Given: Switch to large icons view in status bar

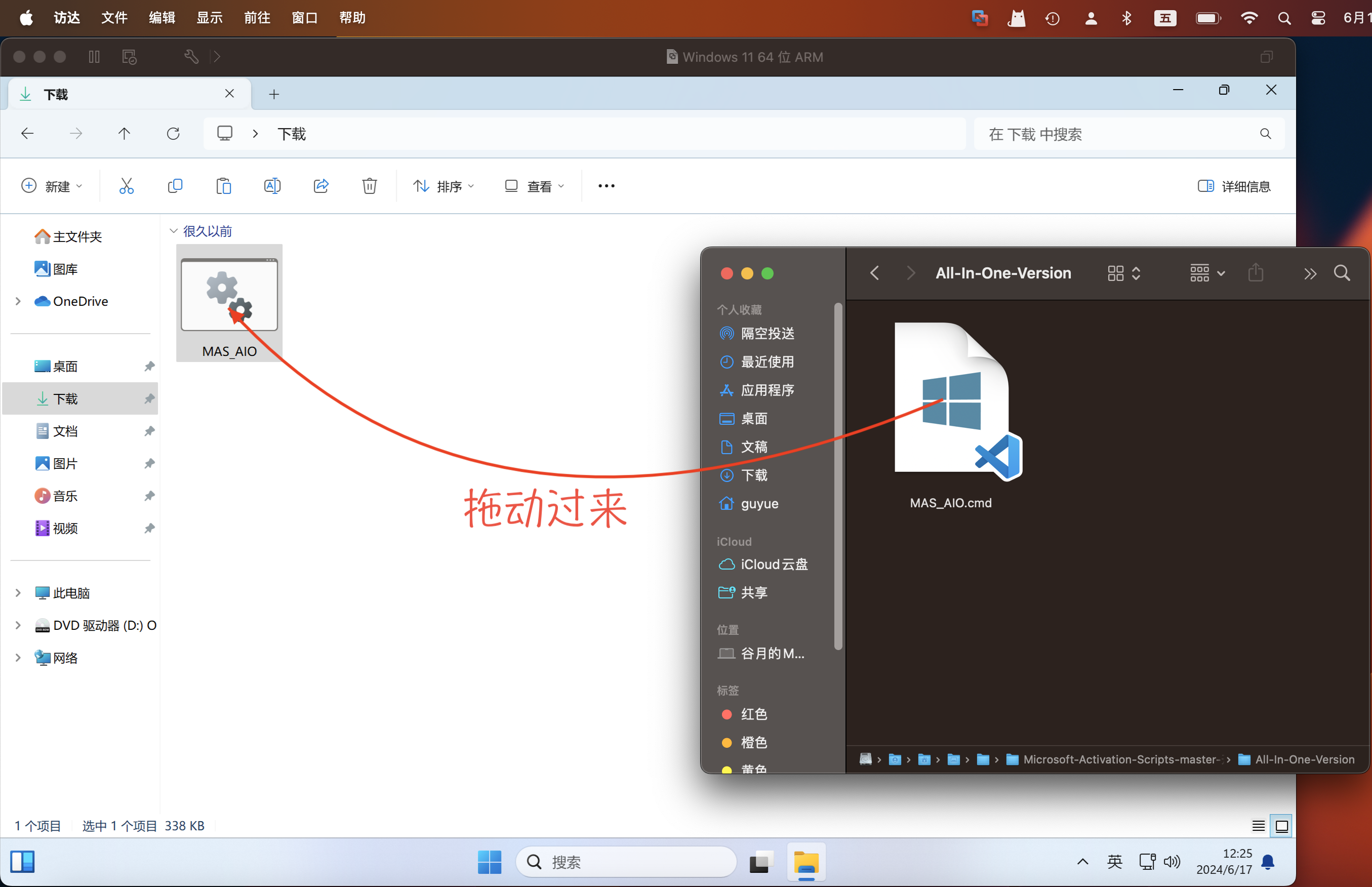Looking at the screenshot, I should [1281, 826].
